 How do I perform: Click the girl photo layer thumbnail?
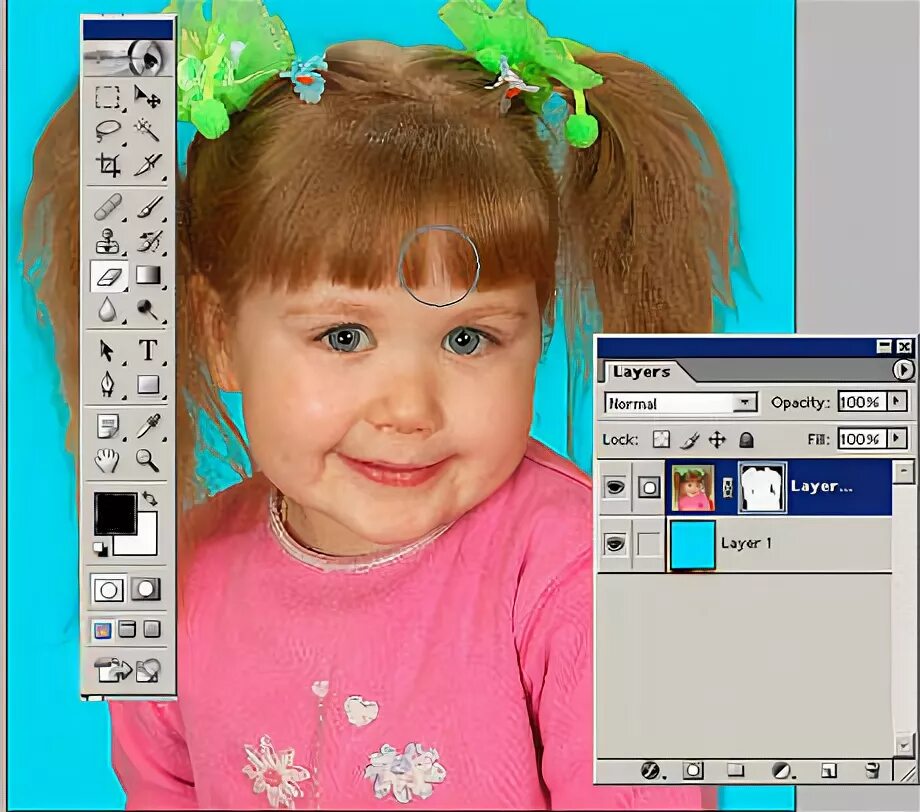(693, 487)
